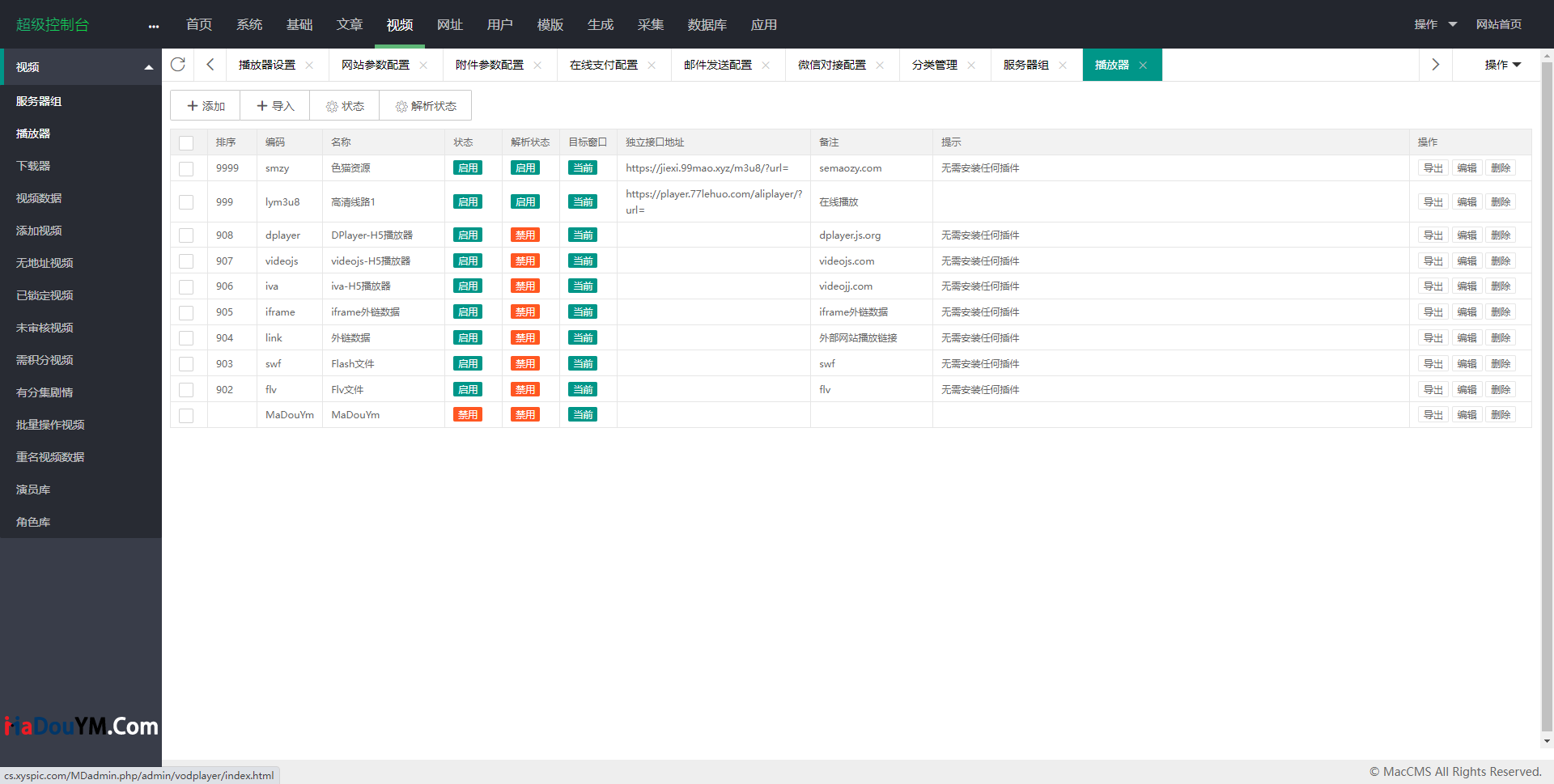
Task: Check the box for the swf row
Action: 186,364
